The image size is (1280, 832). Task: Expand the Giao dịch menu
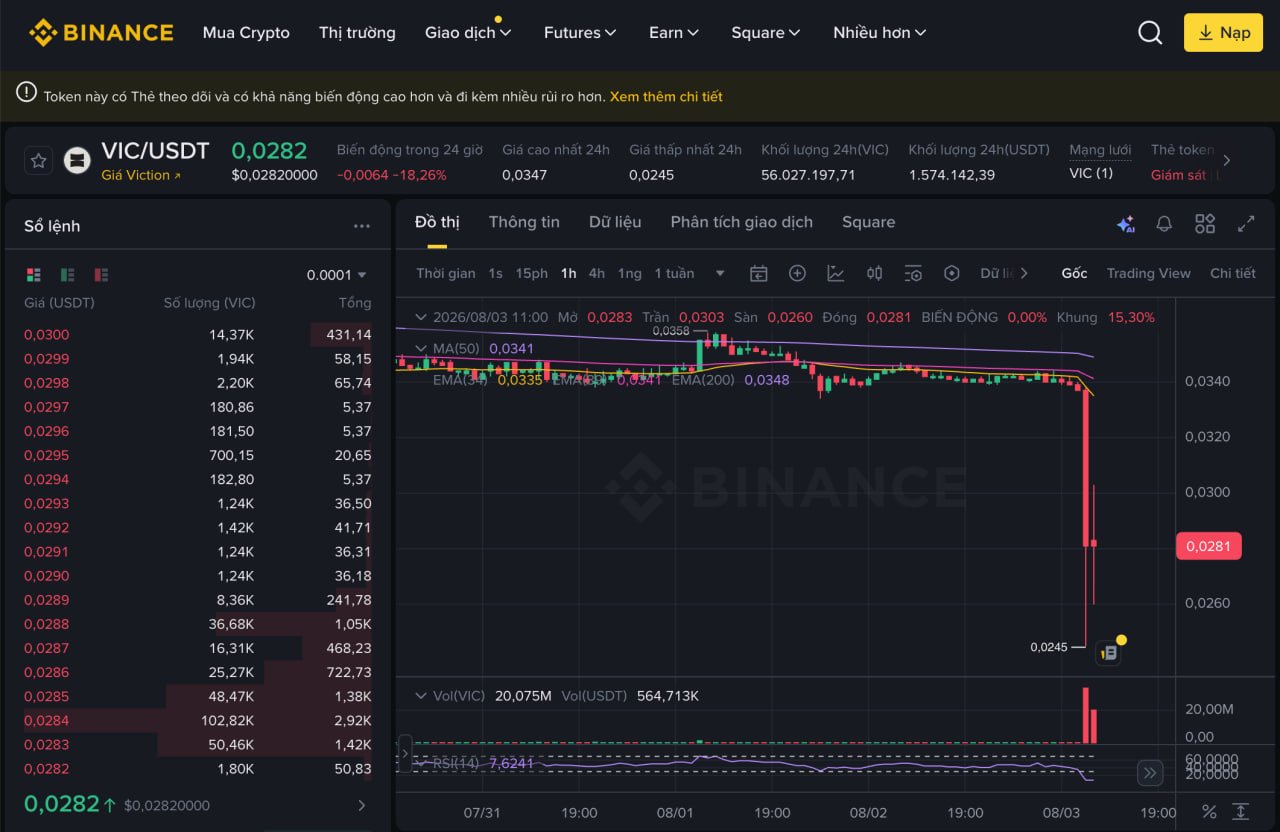[x=468, y=33]
